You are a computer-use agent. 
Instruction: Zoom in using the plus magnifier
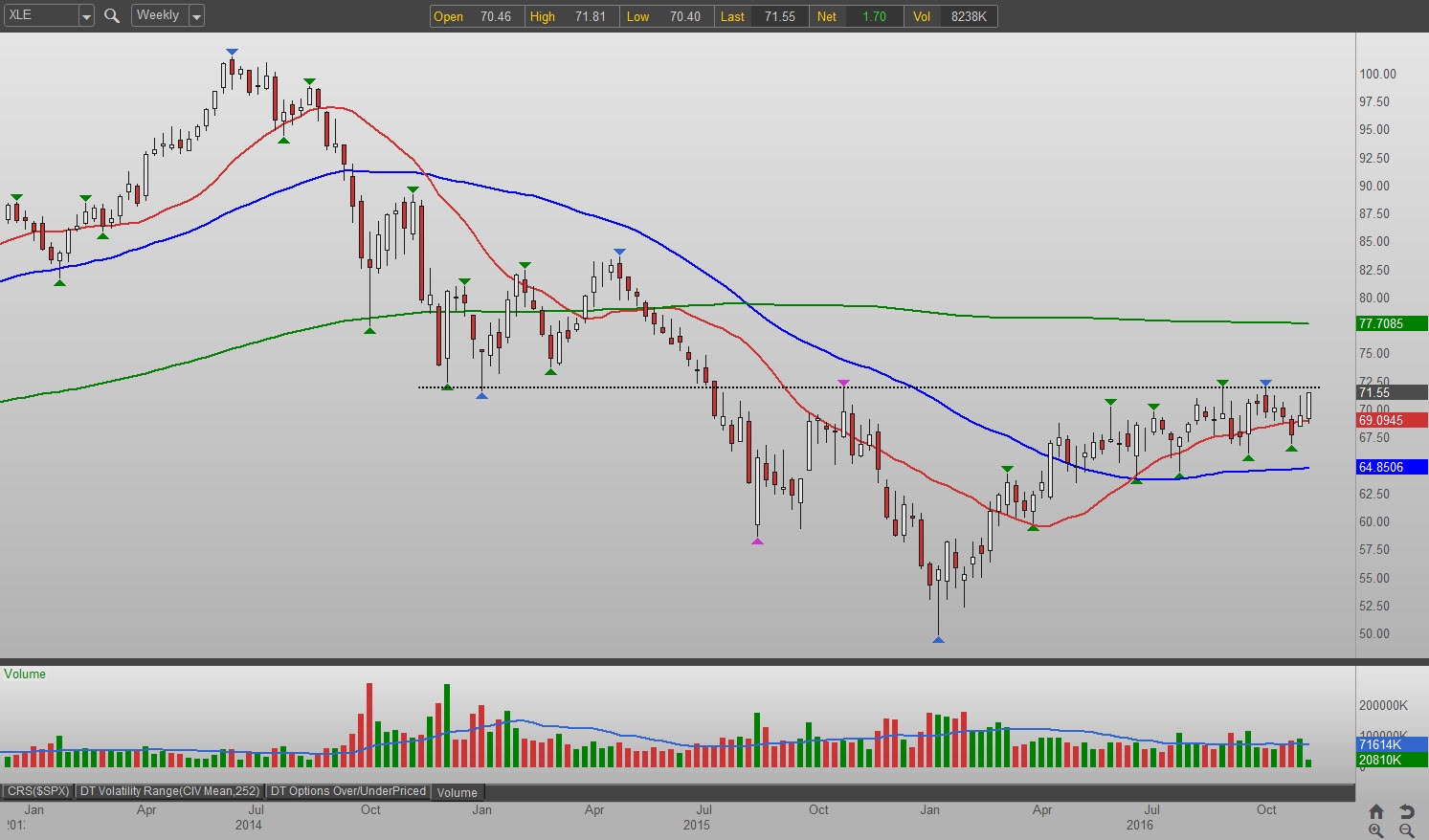pyautogui.click(x=1375, y=831)
